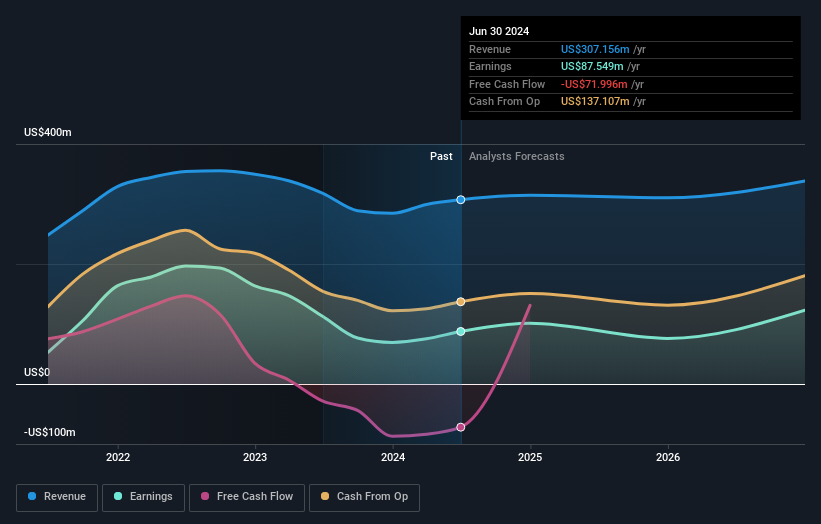821x524 pixels.
Task: Click the US$307.156m revenue value
Action: point(595,49)
